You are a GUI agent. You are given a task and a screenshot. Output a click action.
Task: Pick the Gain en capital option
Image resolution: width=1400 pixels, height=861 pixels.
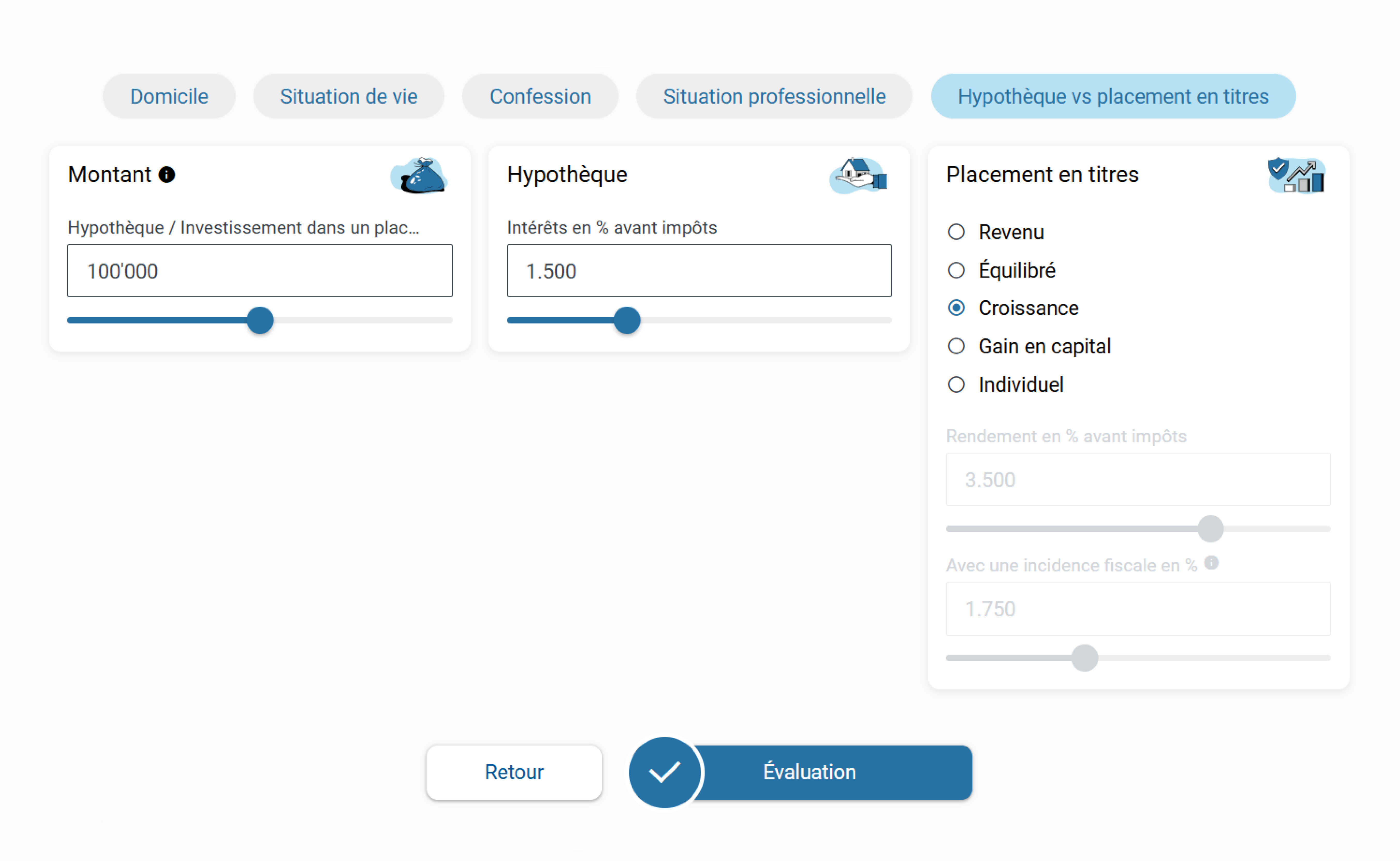click(x=956, y=346)
